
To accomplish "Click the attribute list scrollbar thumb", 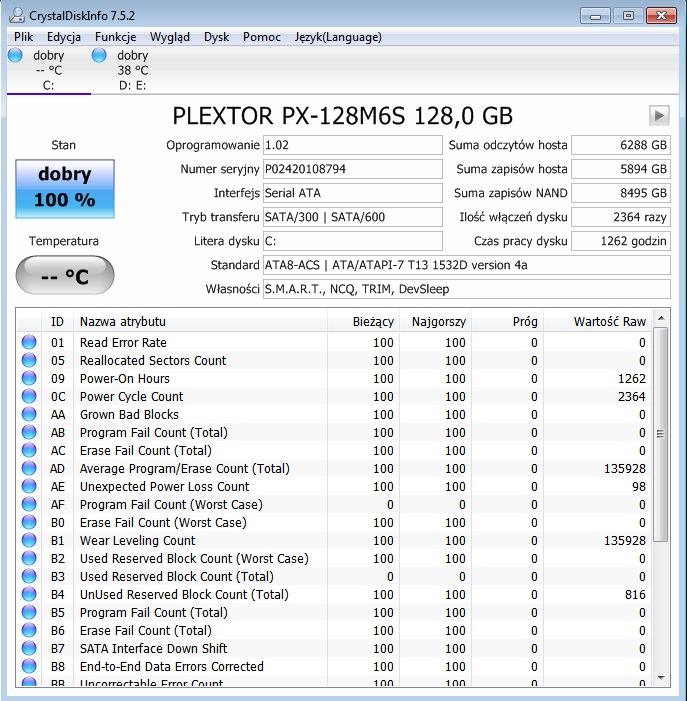I will tap(661, 434).
